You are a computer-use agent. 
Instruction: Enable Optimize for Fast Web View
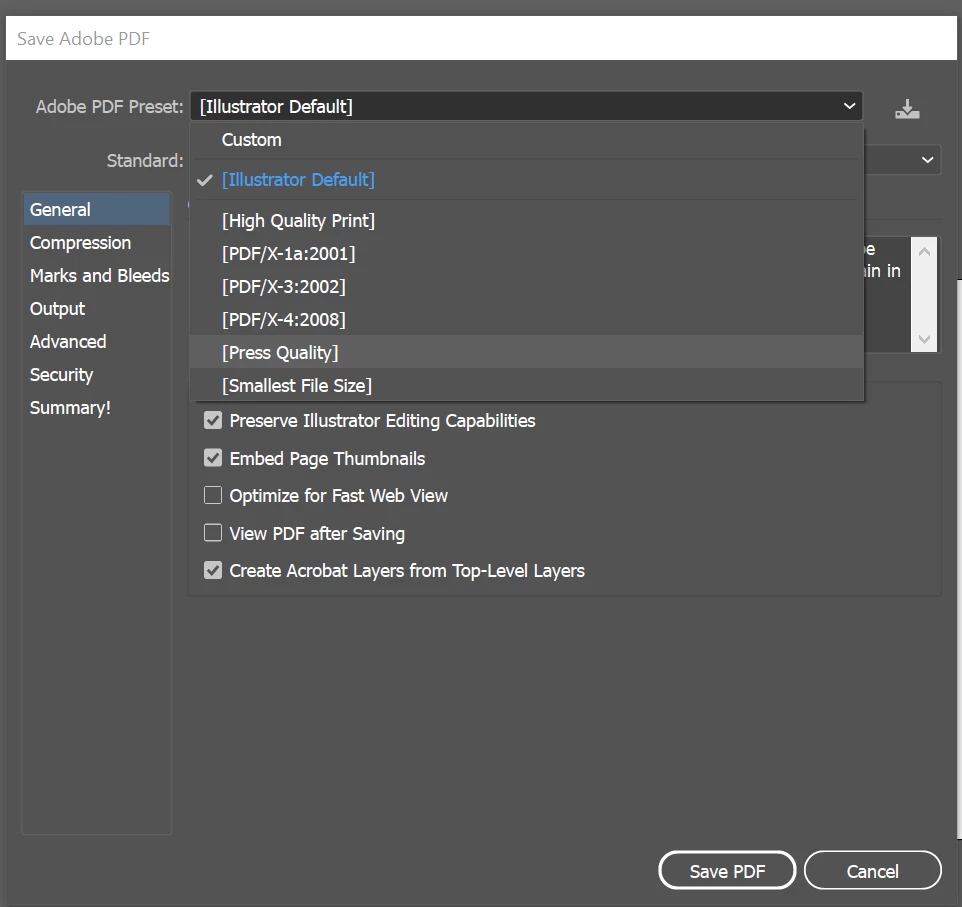point(213,495)
